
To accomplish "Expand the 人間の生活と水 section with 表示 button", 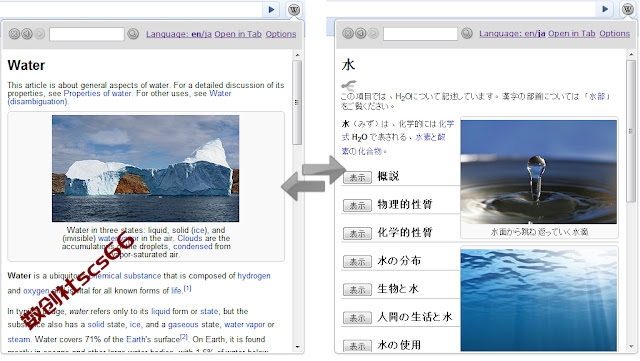I will 357,318.
